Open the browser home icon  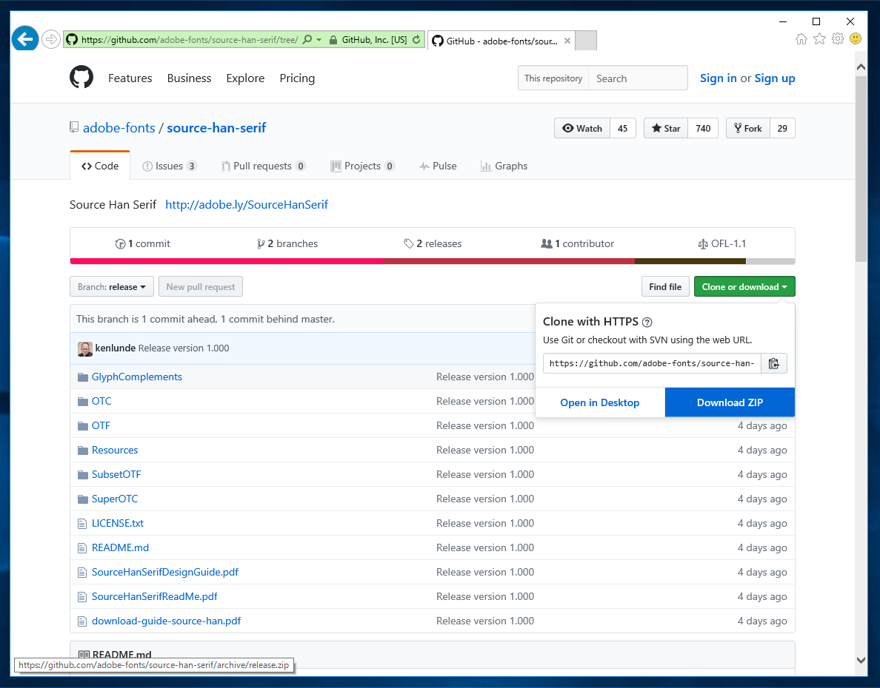pyautogui.click(x=801, y=39)
